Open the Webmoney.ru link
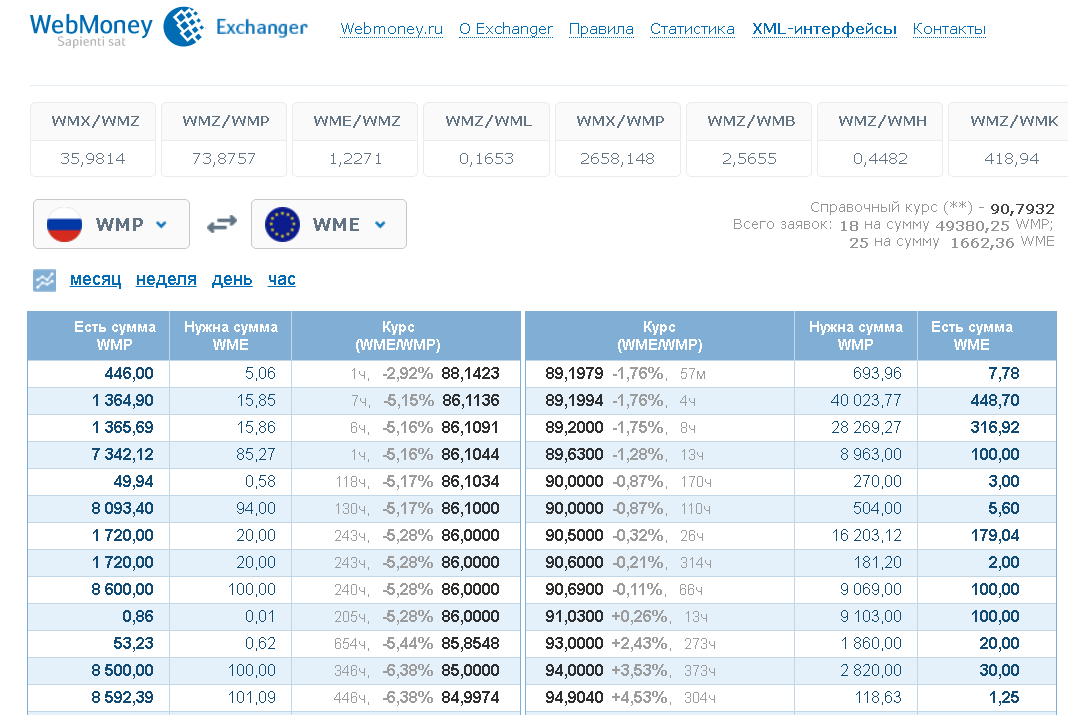Viewport: 1068px width, 715px height. point(392,29)
